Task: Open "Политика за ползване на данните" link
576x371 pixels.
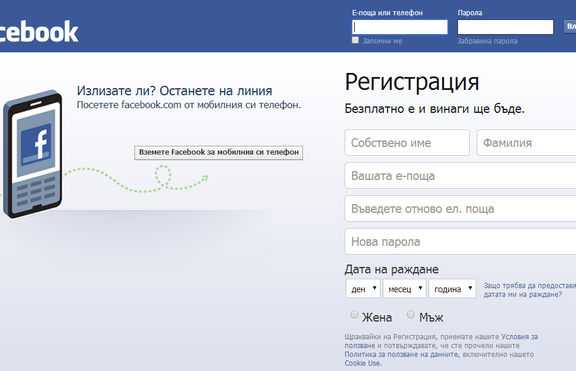Action: 401,354
